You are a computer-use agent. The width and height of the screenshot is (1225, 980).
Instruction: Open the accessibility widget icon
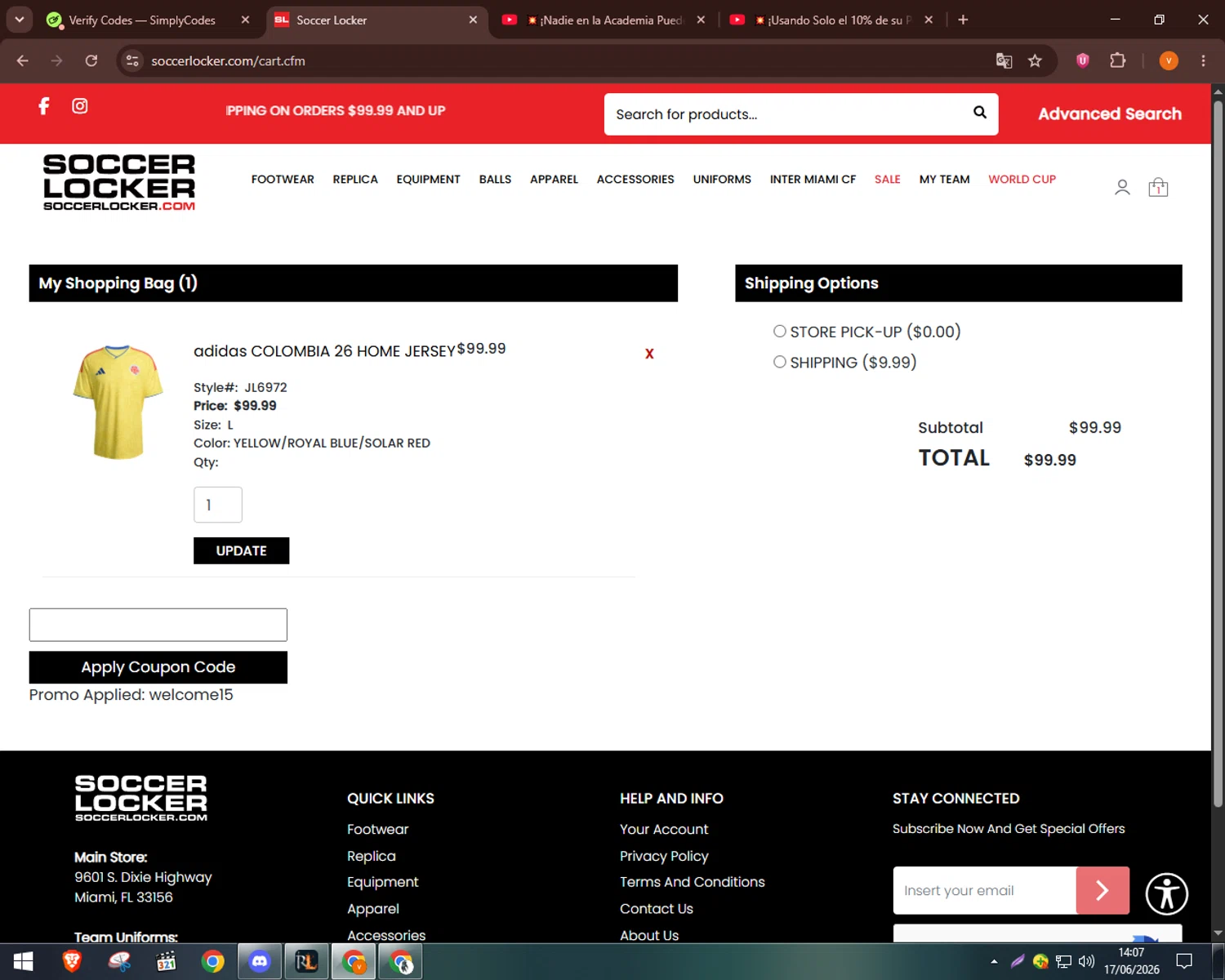(x=1166, y=893)
